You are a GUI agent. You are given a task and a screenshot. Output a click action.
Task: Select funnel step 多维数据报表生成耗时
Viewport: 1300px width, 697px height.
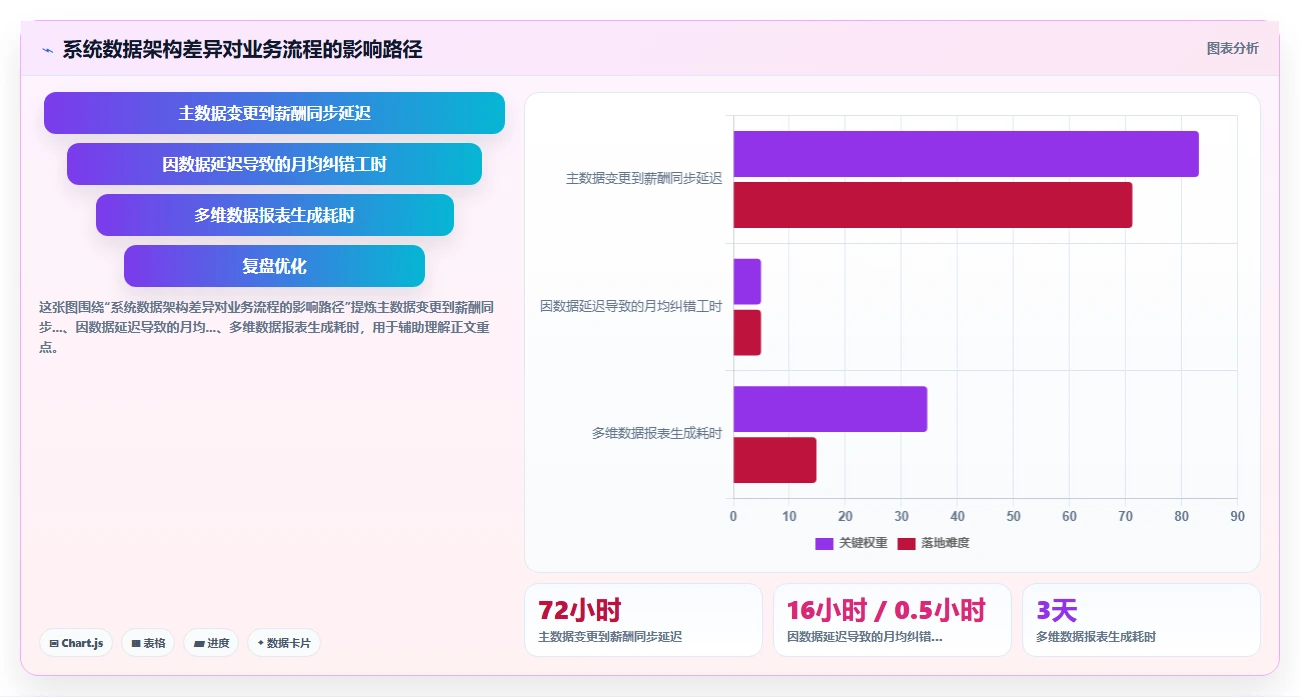[274, 215]
